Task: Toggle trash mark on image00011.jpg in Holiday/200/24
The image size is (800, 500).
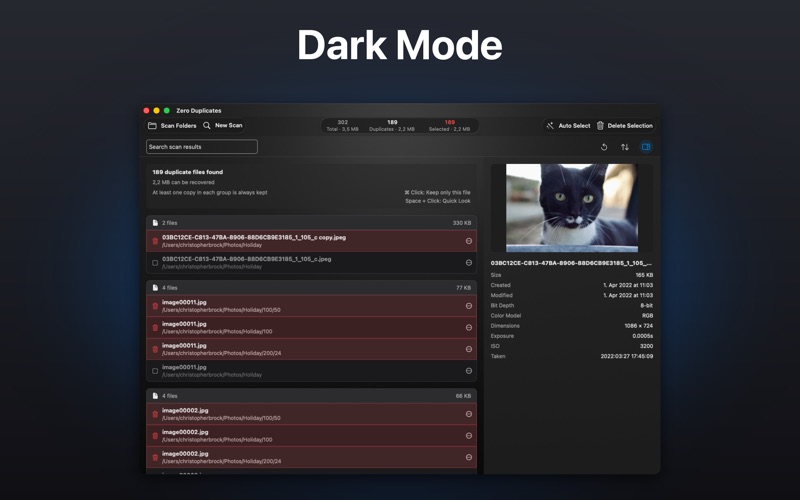Action: click(155, 349)
